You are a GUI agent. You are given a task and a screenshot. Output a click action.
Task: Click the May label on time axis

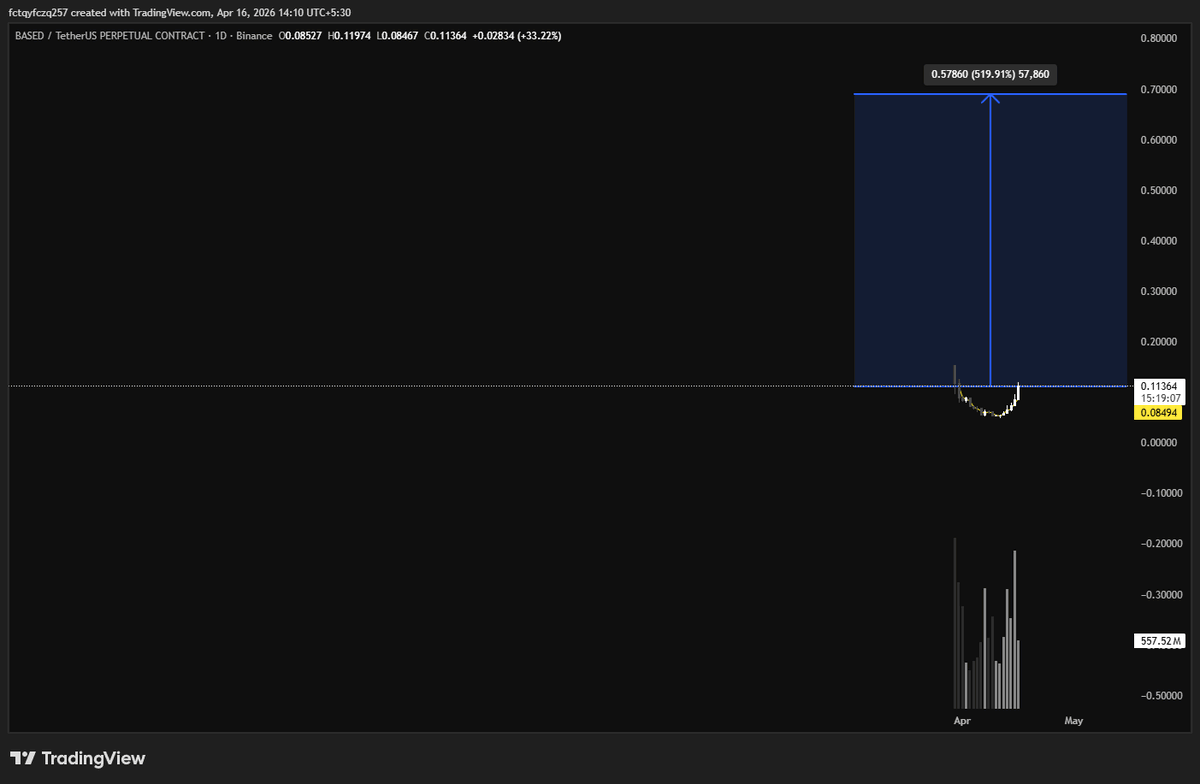tap(1074, 720)
